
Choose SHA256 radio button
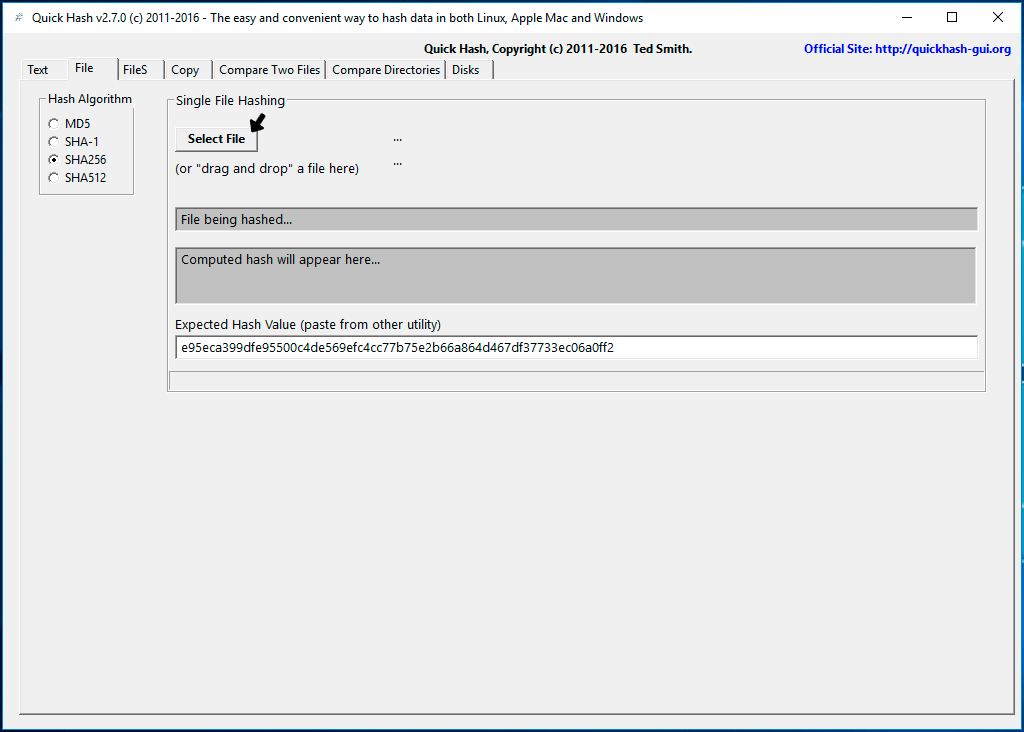point(77,159)
